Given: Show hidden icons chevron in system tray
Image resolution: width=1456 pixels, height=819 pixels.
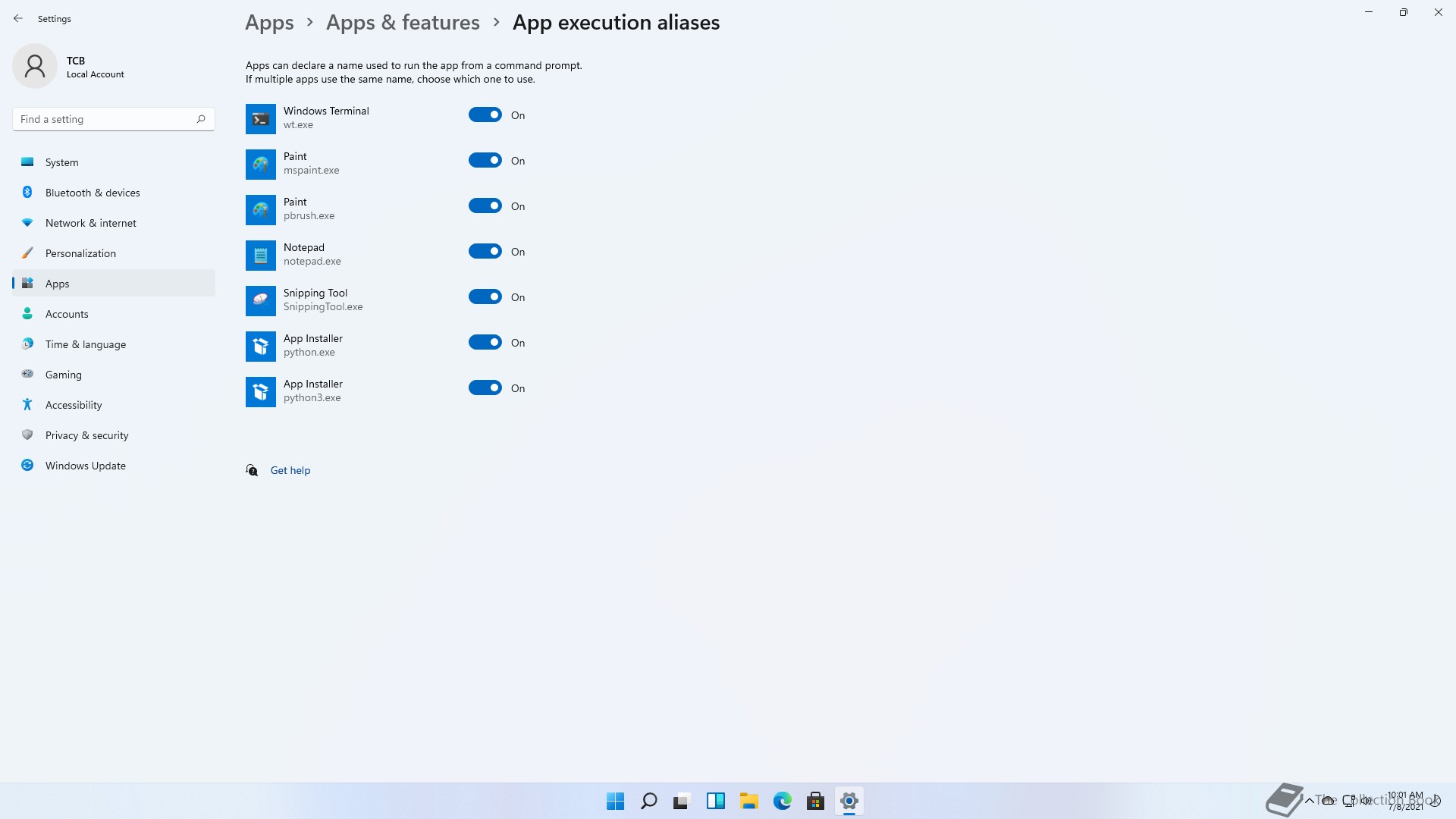Looking at the screenshot, I should (x=1309, y=801).
